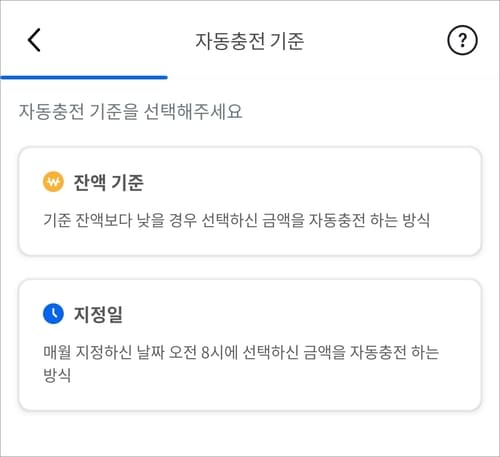500x457 pixels.
Task: Click empty area inside the 지정일 card
Action: click(300, 312)
